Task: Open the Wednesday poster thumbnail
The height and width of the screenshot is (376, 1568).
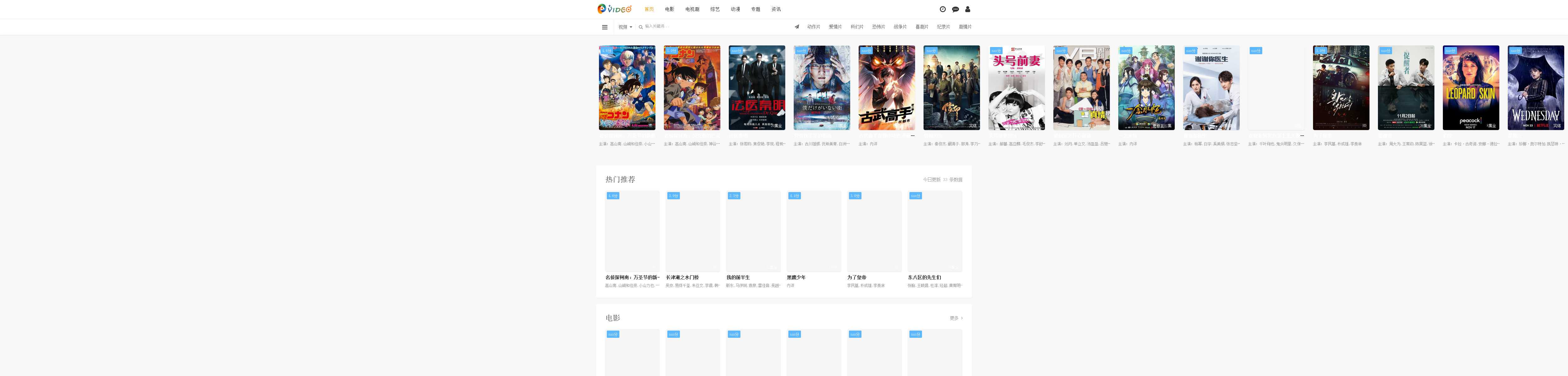Action: pos(1535,88)
